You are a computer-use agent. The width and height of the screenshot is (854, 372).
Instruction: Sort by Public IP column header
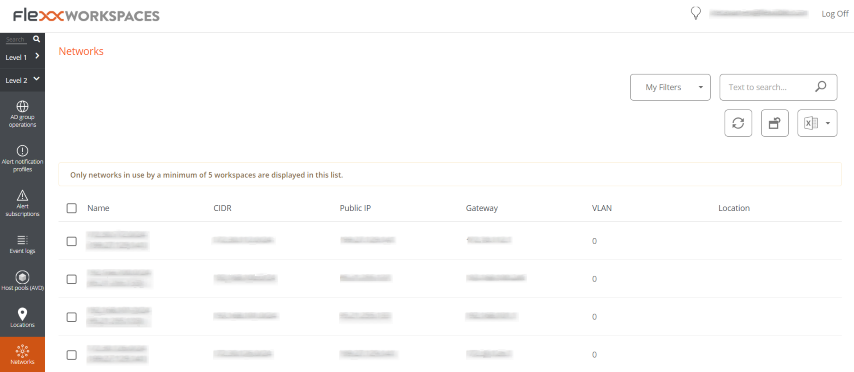(355, 208)
